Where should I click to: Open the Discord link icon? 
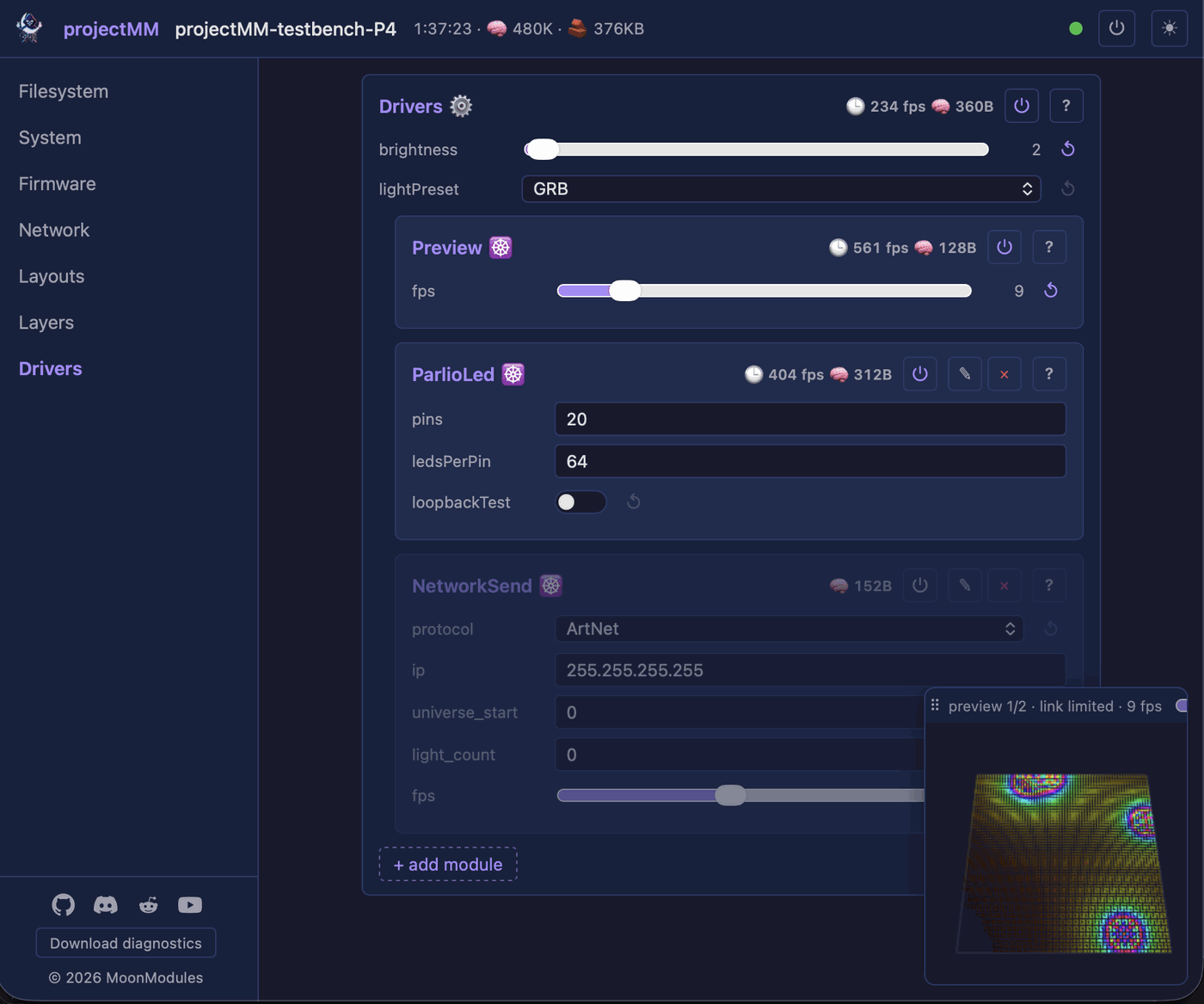(x=106, y=905)
